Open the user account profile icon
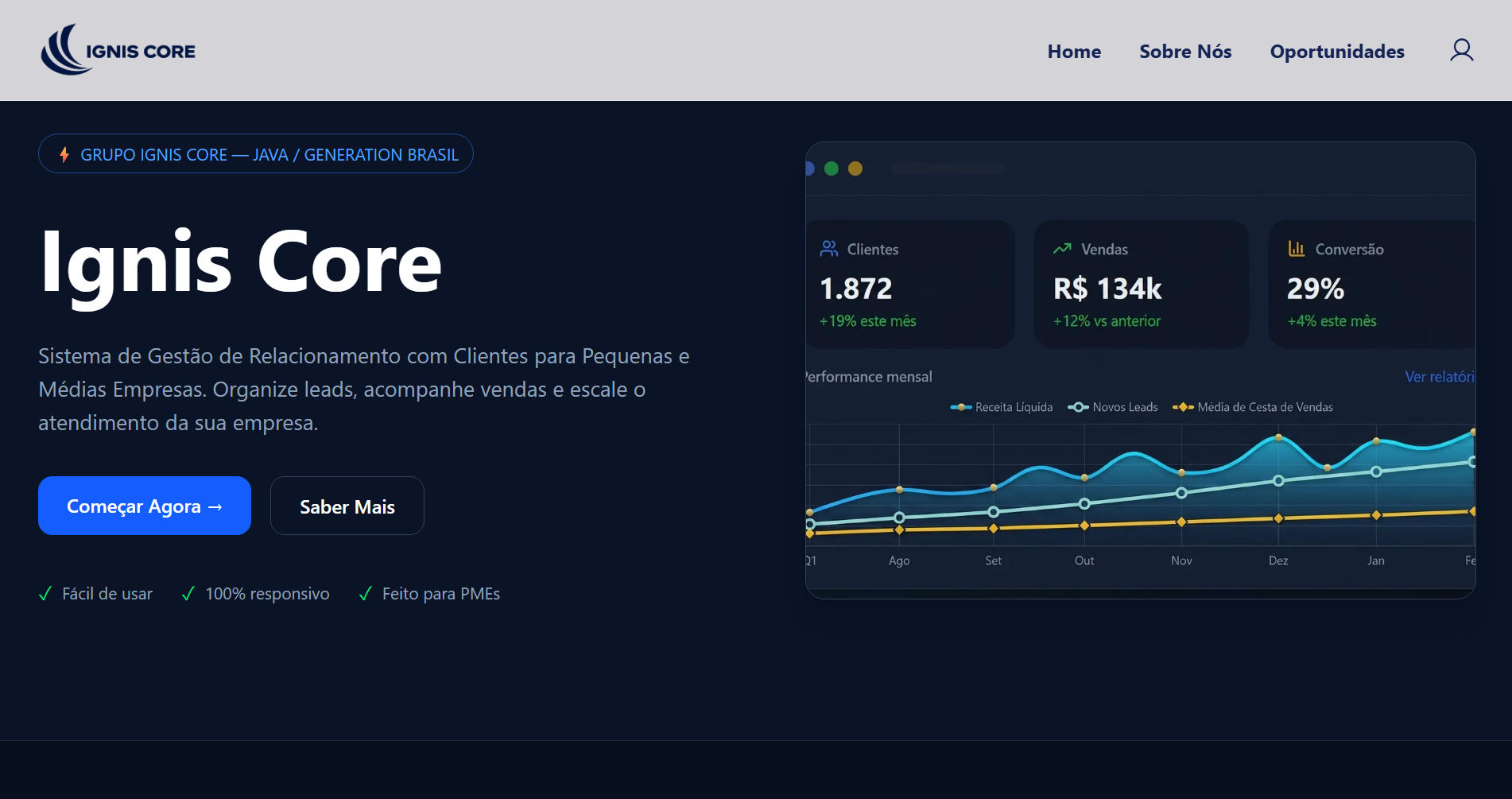Viewport: 1512px width, 799px height. [x=1461, y=51]
